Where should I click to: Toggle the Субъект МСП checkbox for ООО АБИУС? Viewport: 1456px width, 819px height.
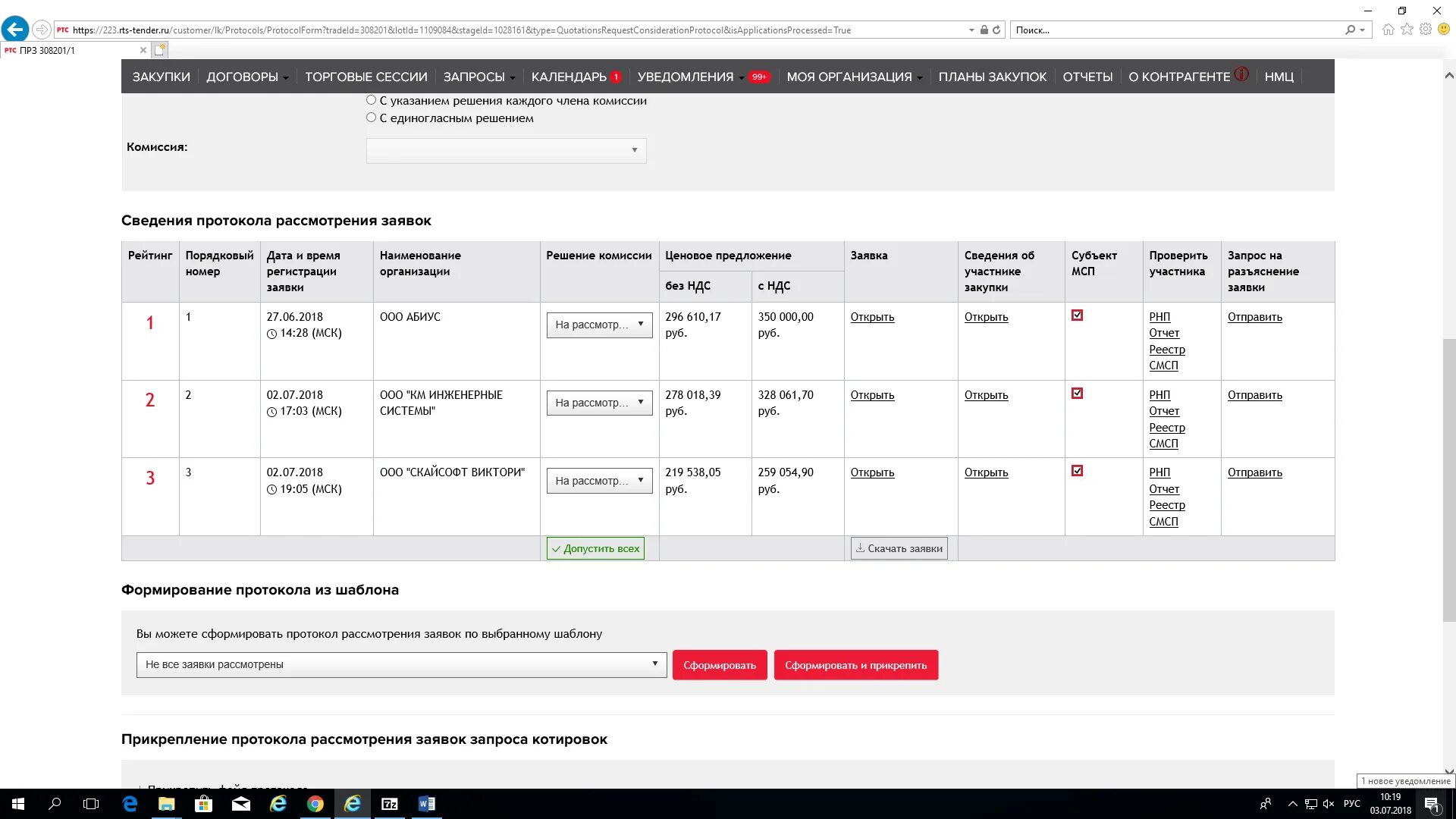click(1077, 315)
